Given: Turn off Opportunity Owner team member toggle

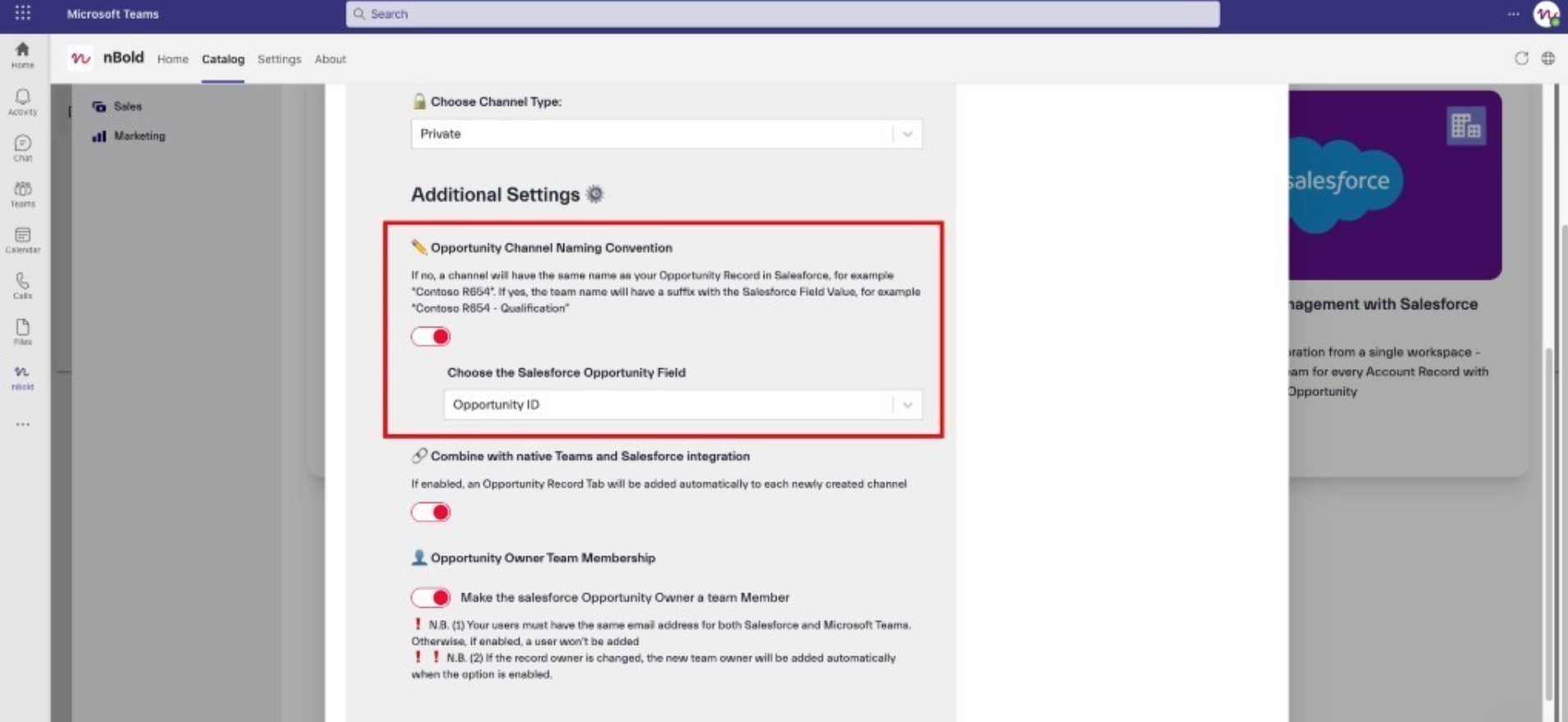Looking at the screenshot, I should pos(431,597).
